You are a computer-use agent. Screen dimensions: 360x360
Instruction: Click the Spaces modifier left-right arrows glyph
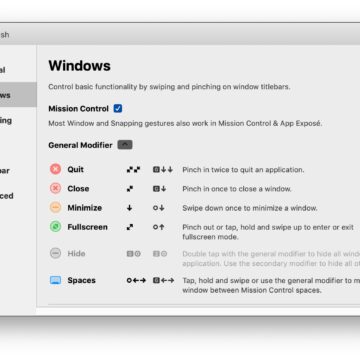[x=163, y=281]
